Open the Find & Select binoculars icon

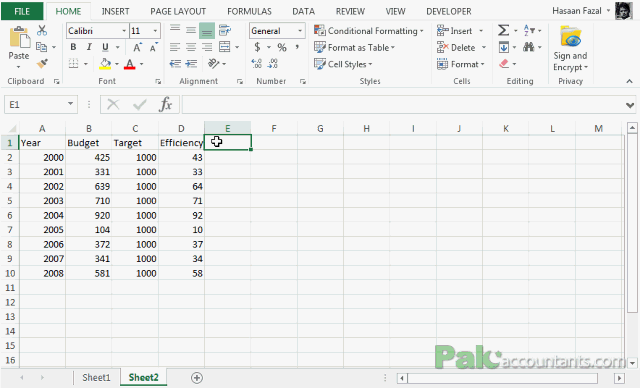[x=529, y=47]
